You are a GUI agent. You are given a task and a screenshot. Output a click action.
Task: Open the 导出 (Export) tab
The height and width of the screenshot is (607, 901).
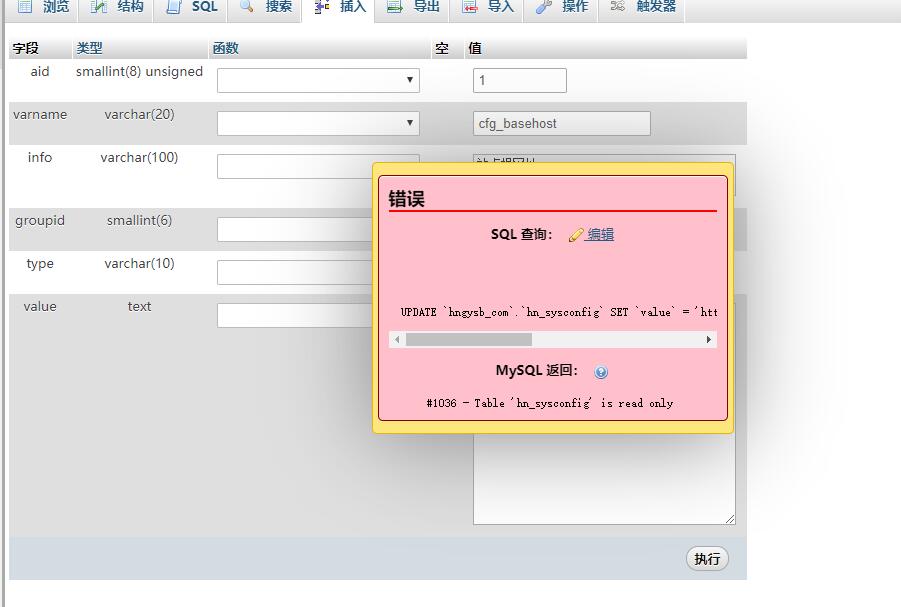(x=412, y=7)
